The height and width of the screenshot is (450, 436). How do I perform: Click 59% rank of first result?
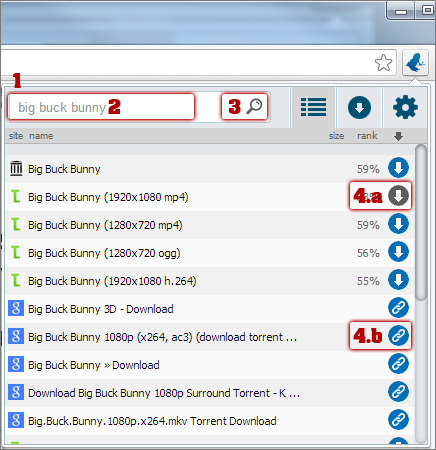click(368, 169)
